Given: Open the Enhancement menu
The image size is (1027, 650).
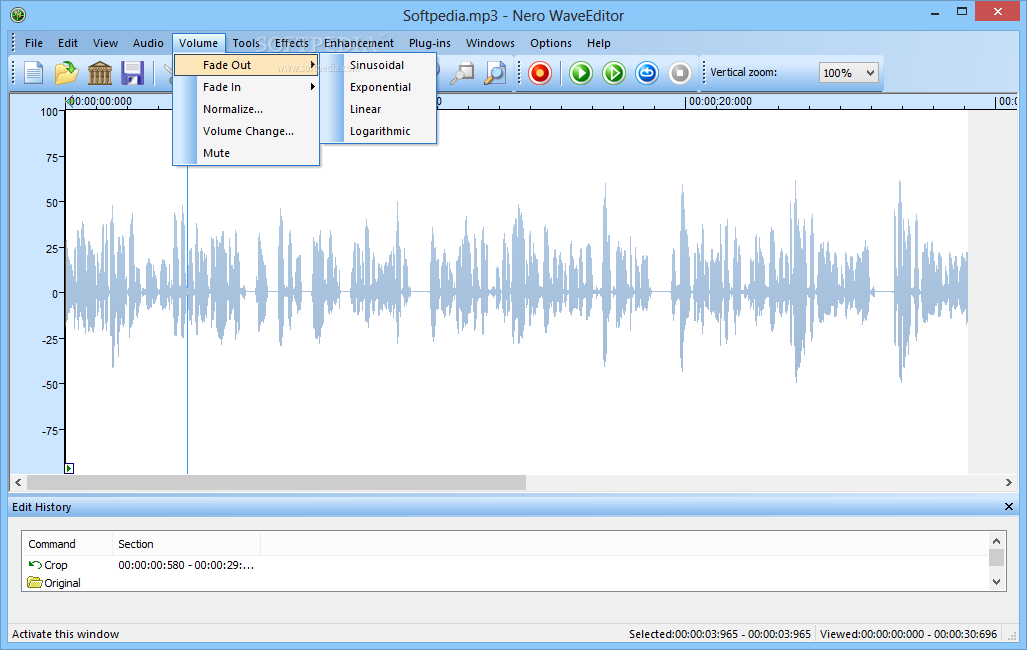Looking at the screenshot, I should (x=359, y=43).
